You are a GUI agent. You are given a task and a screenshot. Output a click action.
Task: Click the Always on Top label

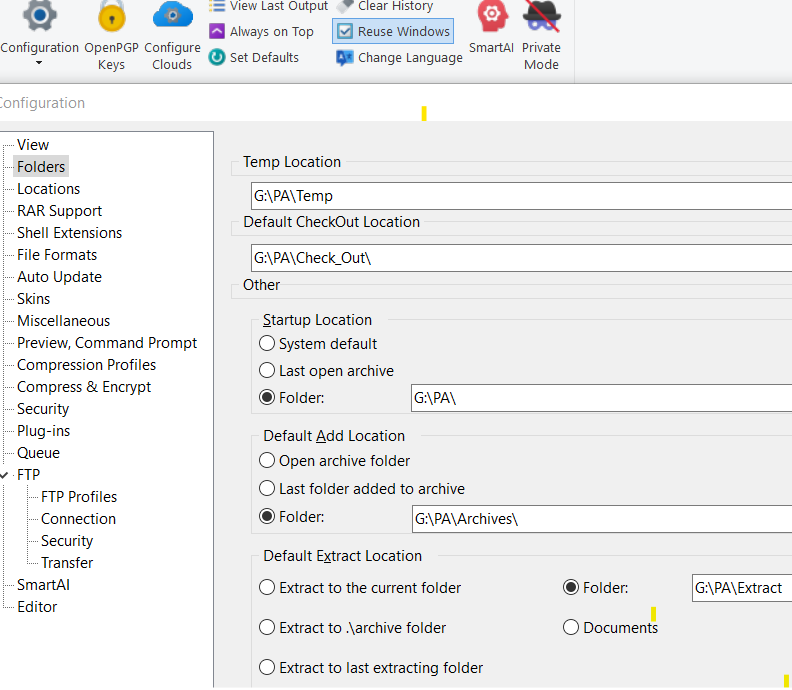point(272,32)
